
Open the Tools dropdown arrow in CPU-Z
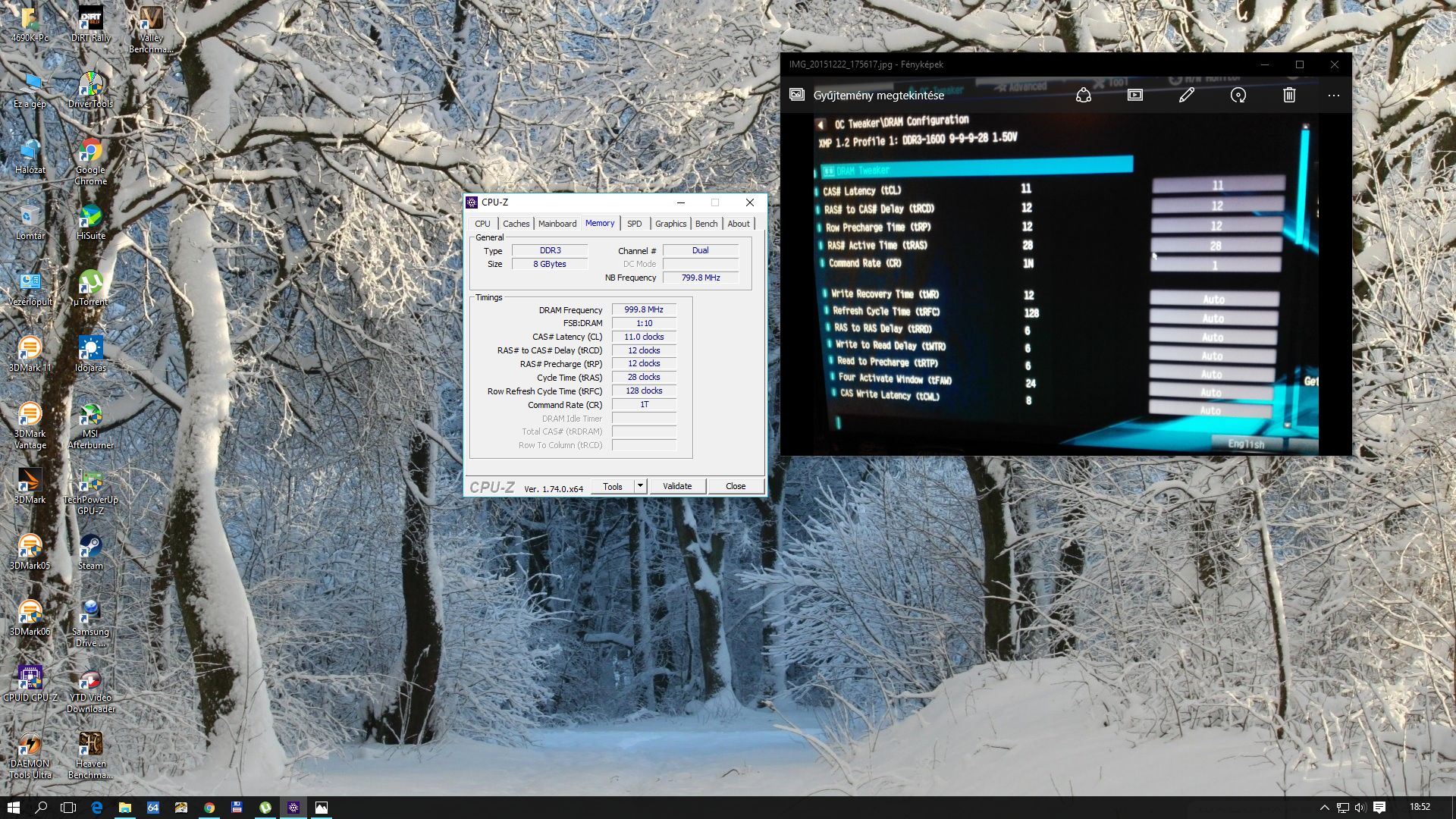click(640, 485)
